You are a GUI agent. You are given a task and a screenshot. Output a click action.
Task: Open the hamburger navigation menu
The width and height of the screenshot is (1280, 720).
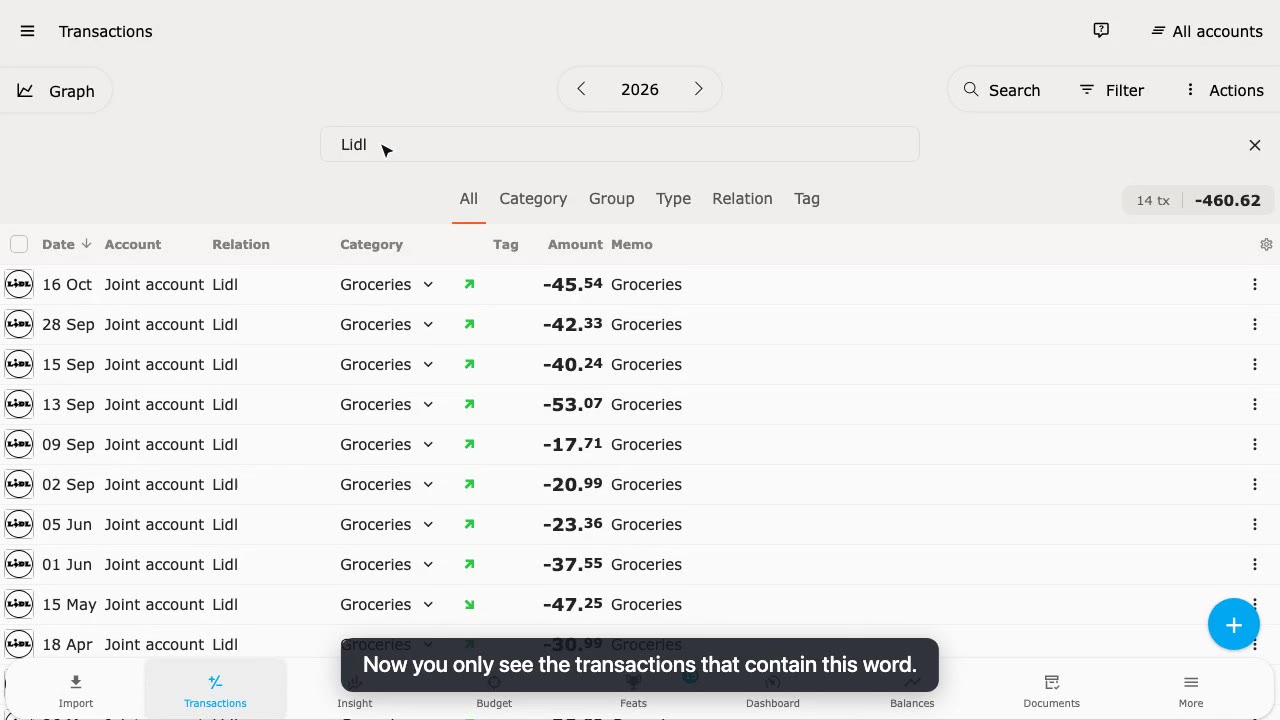27,31
